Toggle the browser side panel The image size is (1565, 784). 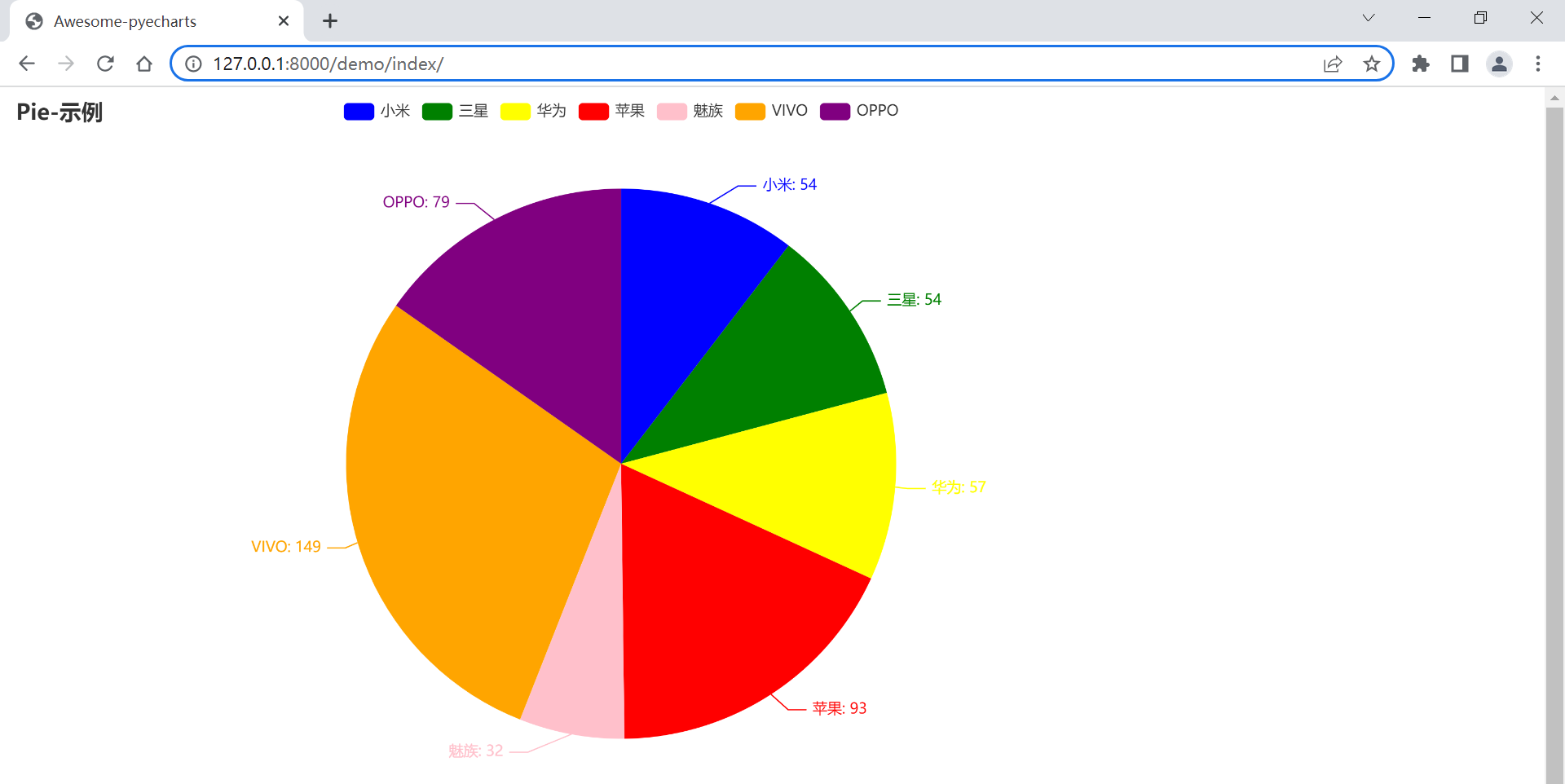[x=1460, y=64]
